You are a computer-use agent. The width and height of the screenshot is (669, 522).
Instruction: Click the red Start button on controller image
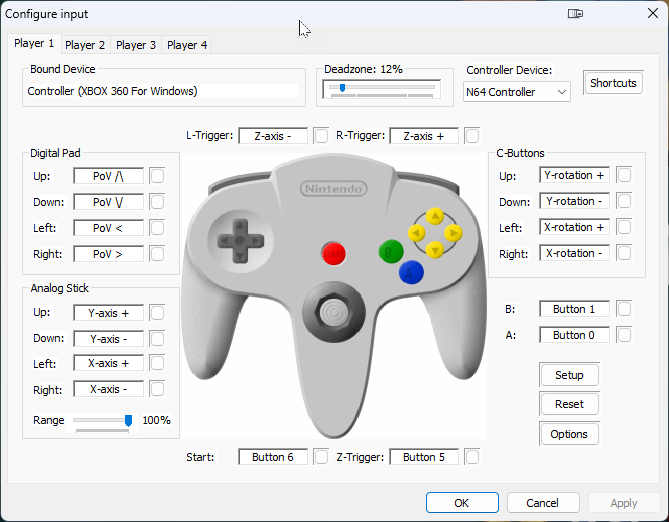point(334,253)
